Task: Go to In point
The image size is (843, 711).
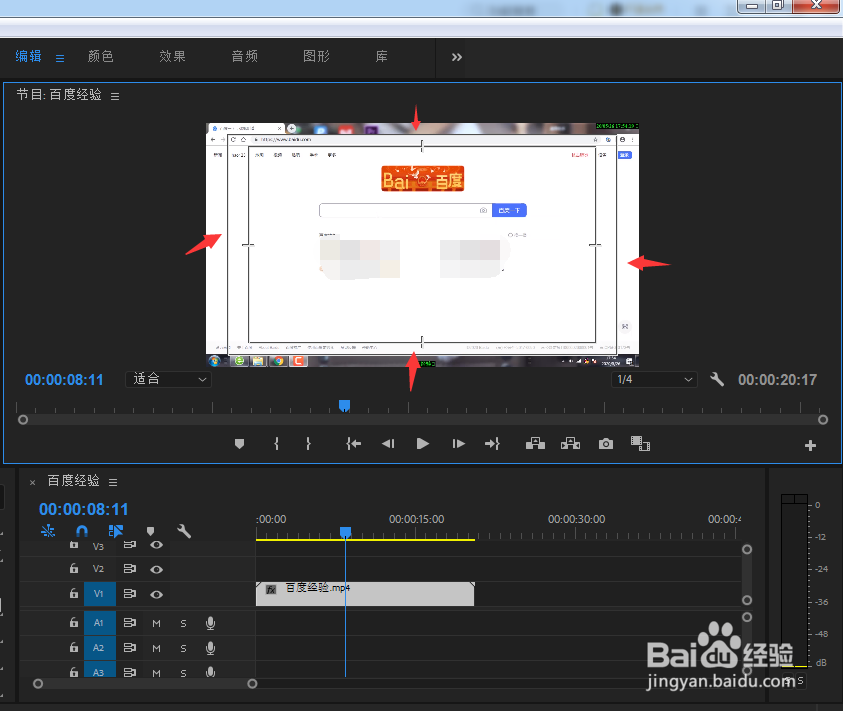Action: (353, 444)
